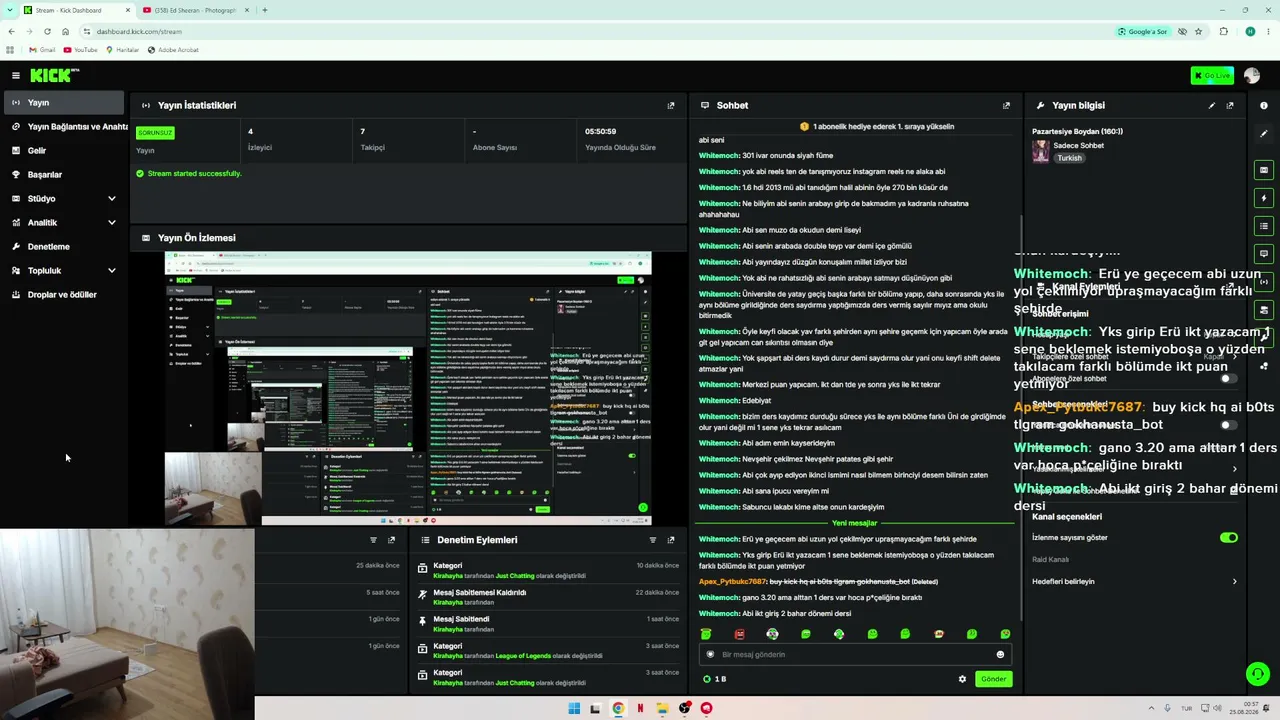The height and width of the screenshot is (720, 1280).
Task: Click the Turkish language tag
Action: tap(1070, 158)
